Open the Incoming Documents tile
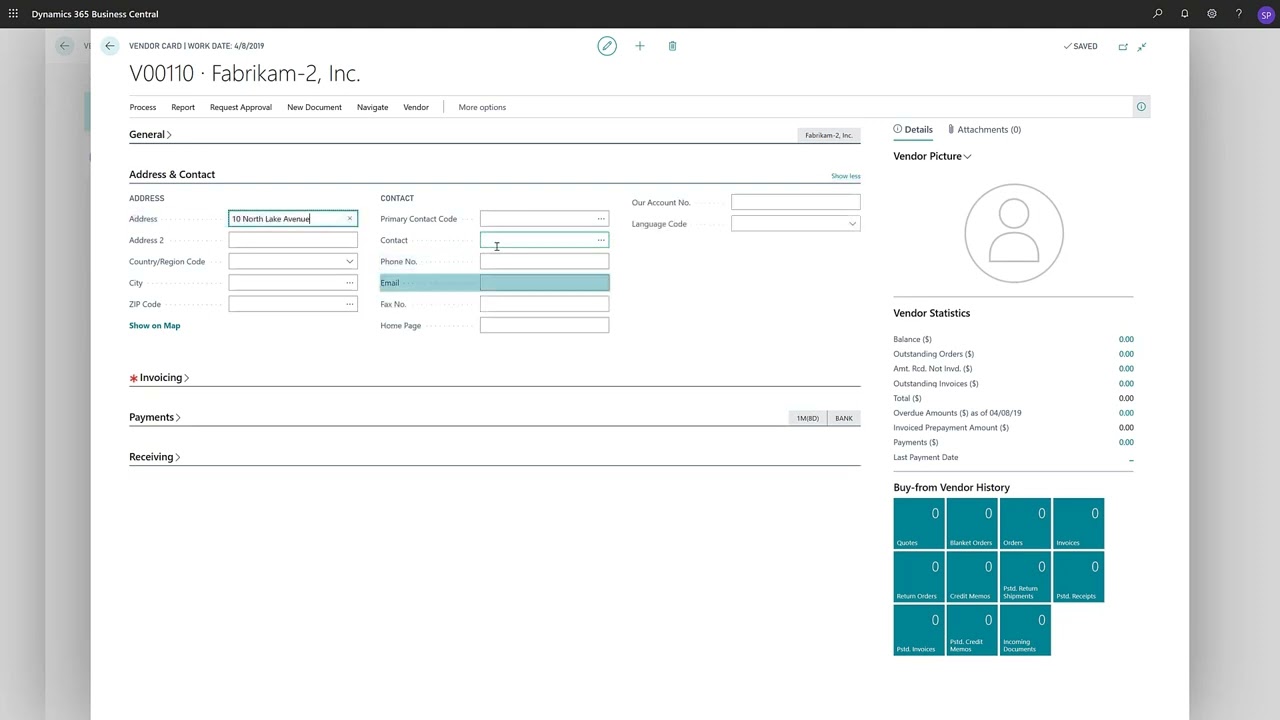Viewport: 1280px width, 720px height. coord(1025,630)
